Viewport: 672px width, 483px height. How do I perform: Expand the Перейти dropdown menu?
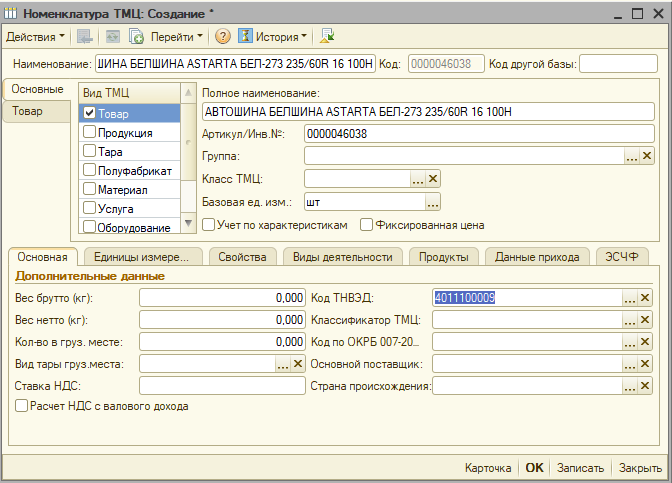pos(176,37)
